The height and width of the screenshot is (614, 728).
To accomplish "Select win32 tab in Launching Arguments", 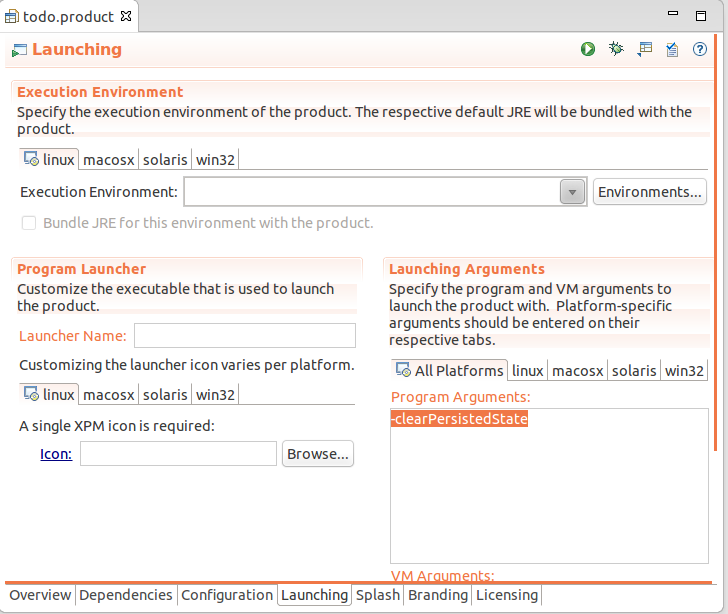I will click(x=684, y=371).
